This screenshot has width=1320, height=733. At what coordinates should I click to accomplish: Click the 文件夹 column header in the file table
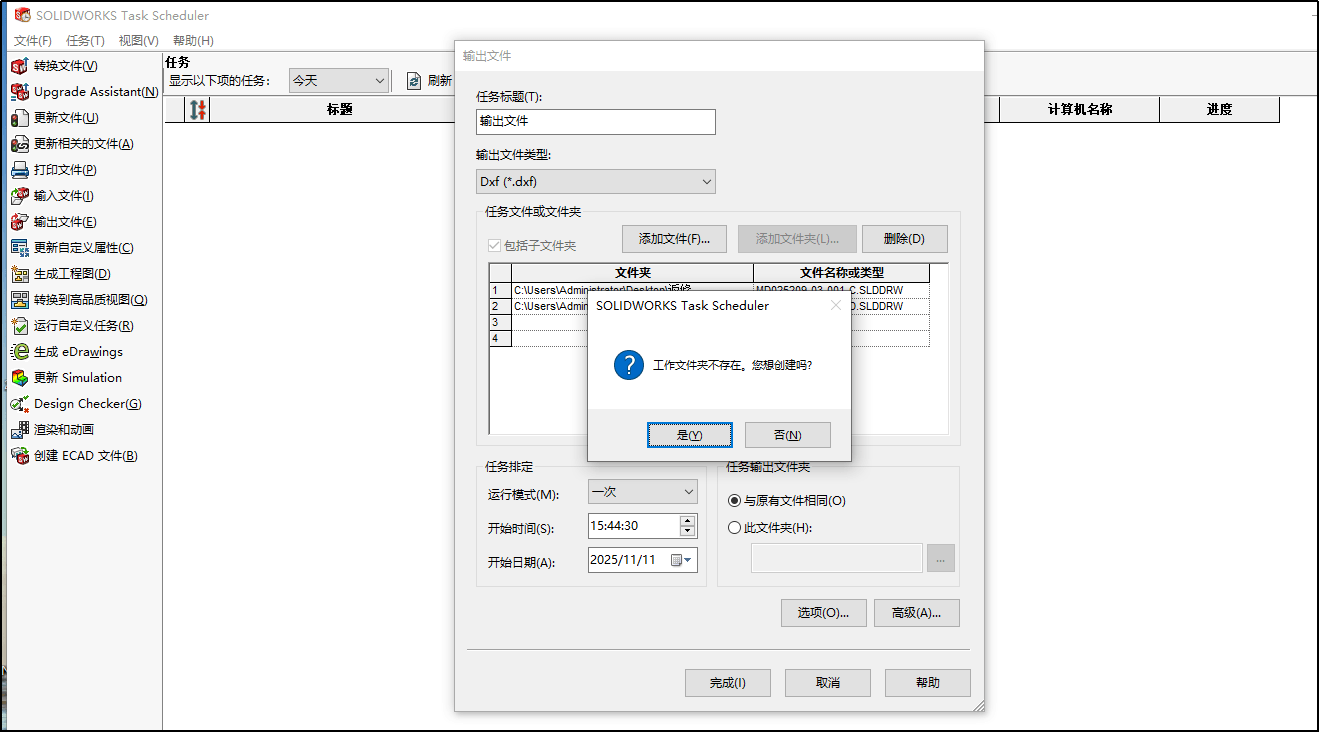tap(632, 273)
